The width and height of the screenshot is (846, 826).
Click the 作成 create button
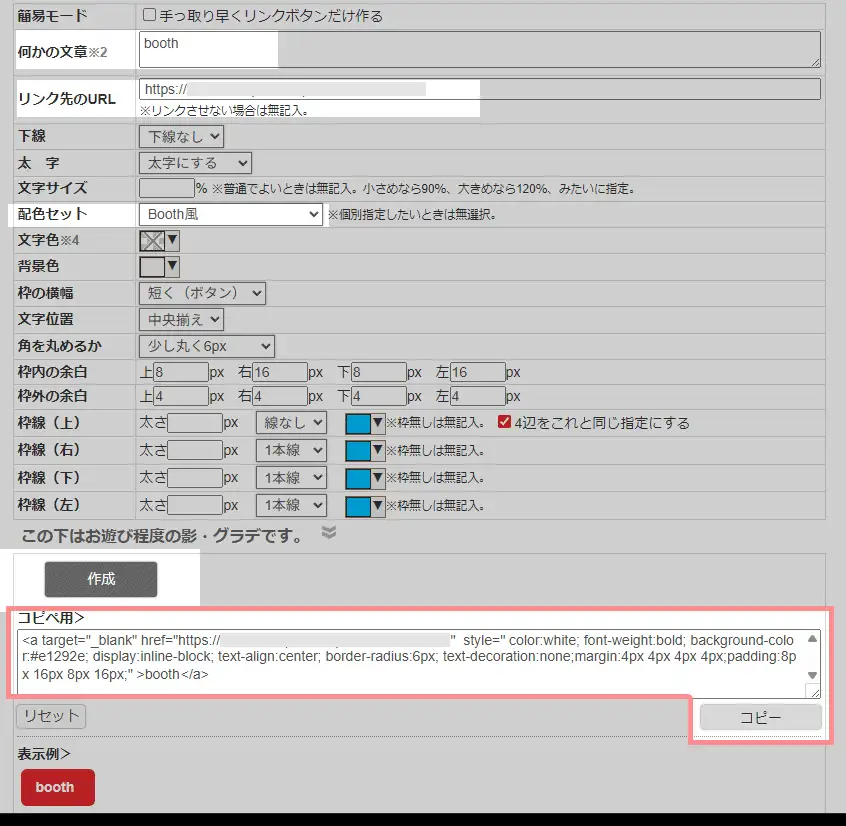click(101, 579)
